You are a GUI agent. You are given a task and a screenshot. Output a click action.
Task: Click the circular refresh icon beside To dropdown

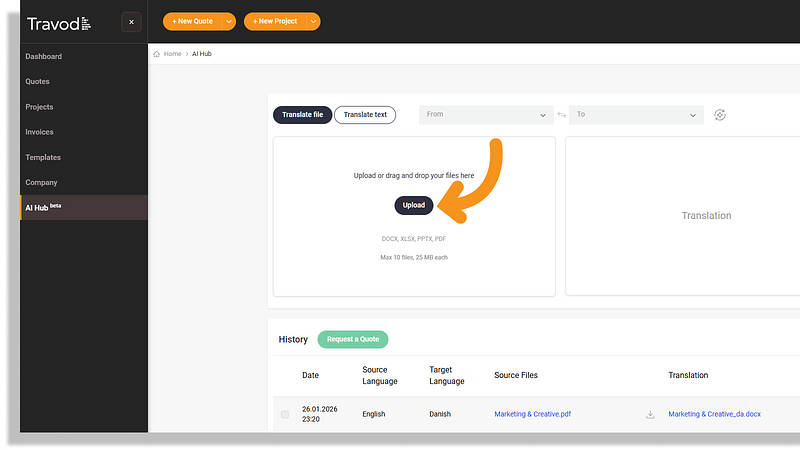point(720,115)
